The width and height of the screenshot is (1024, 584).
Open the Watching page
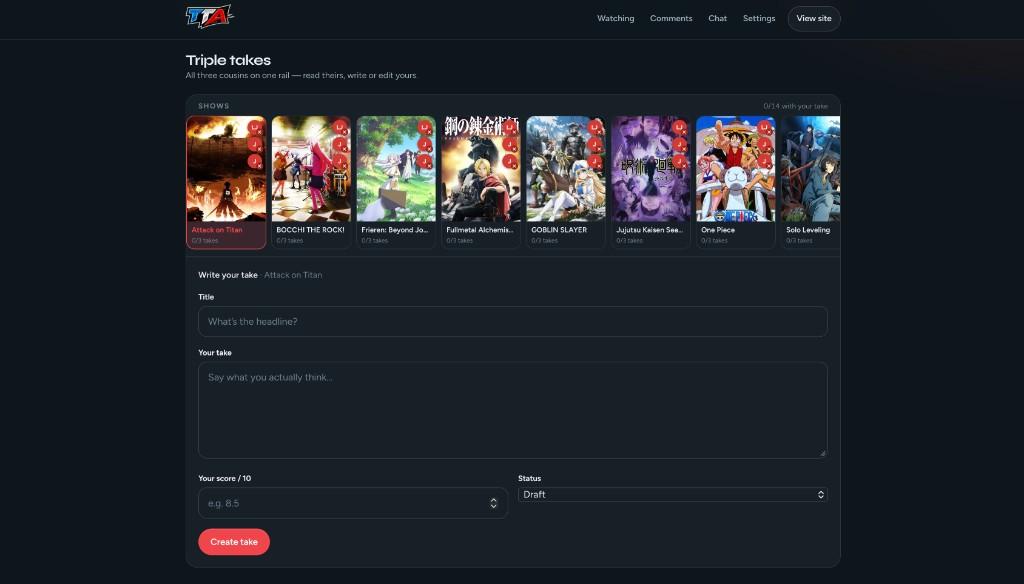pos(615,18)
